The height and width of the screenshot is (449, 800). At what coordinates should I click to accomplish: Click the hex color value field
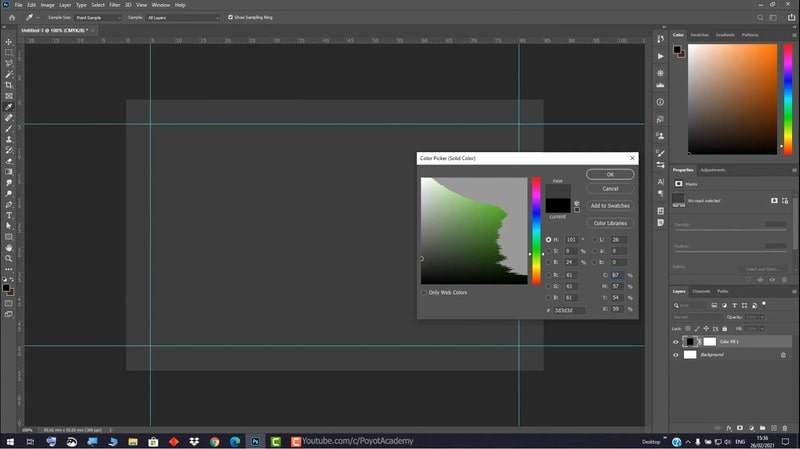570,310
